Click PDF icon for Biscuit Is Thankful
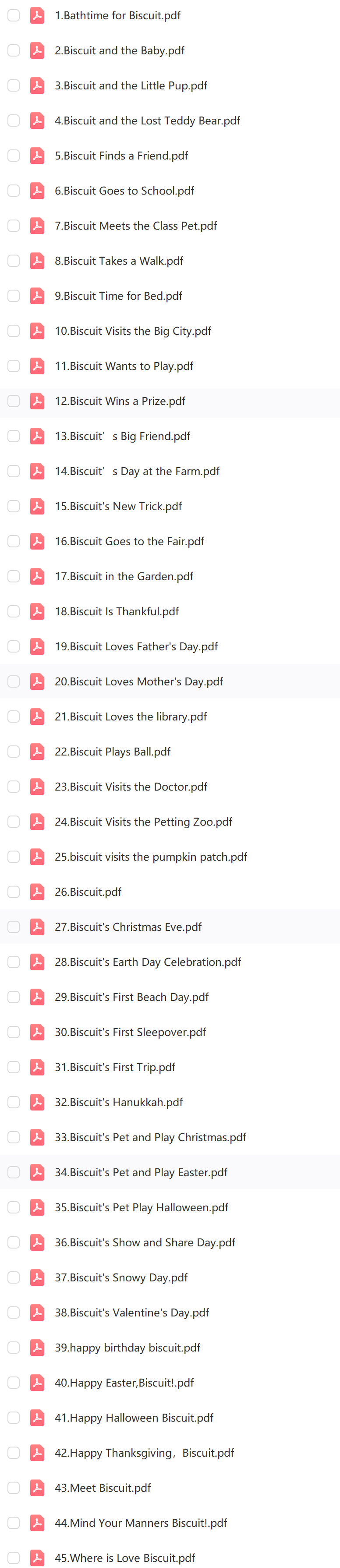340x1568 pixels. tap(37, 611)
